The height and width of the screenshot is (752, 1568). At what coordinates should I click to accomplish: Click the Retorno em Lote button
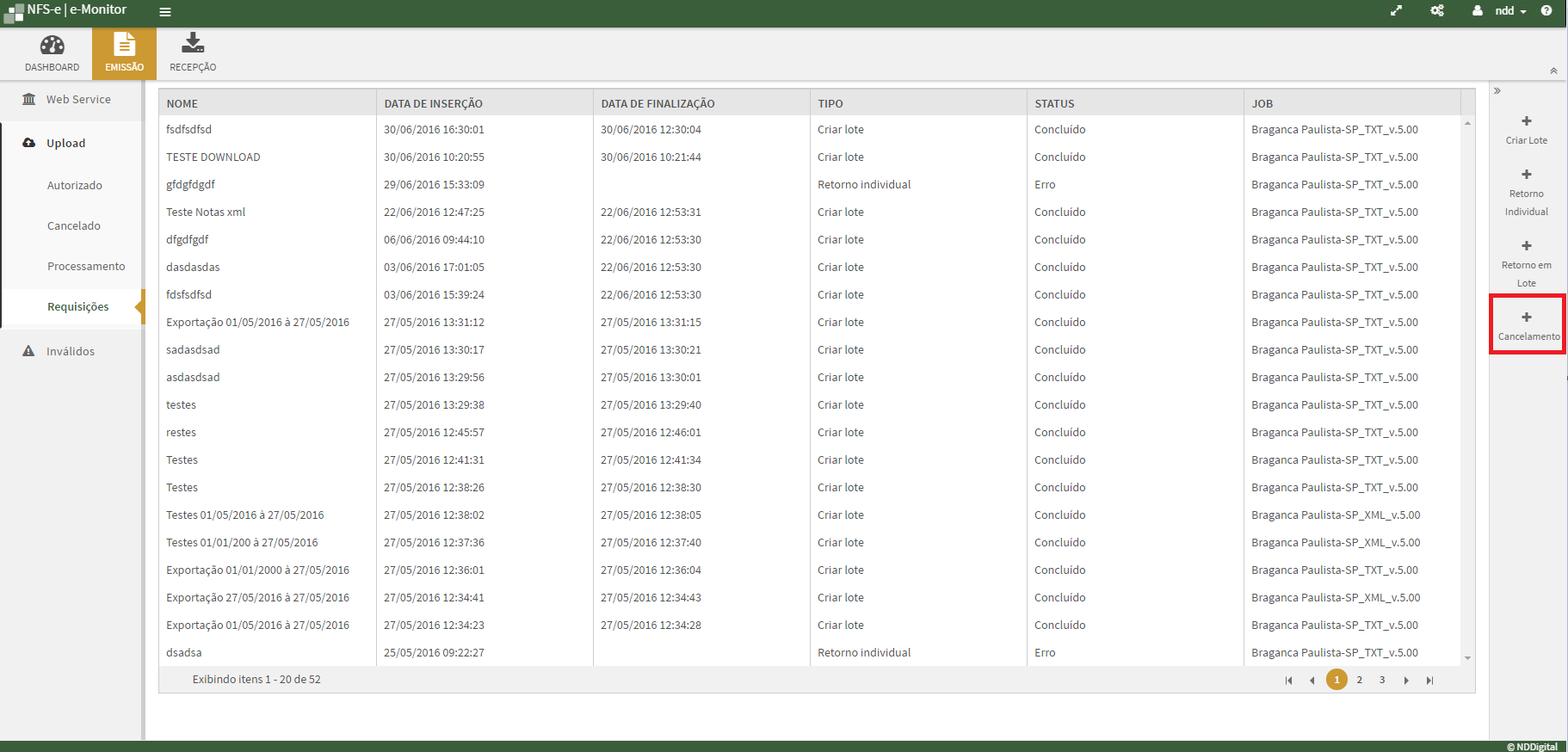[x=1526, y=263]
